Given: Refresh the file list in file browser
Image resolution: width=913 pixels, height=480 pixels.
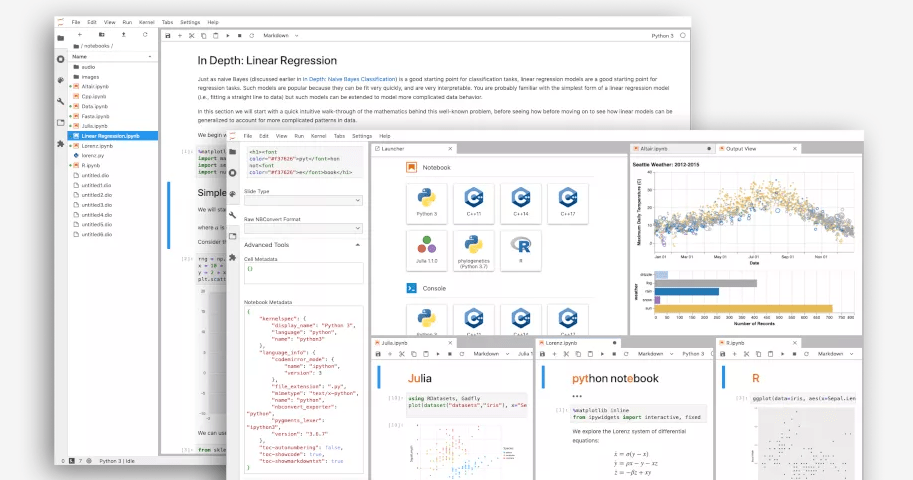Looking at the screenshot, I should pos(145,35).
